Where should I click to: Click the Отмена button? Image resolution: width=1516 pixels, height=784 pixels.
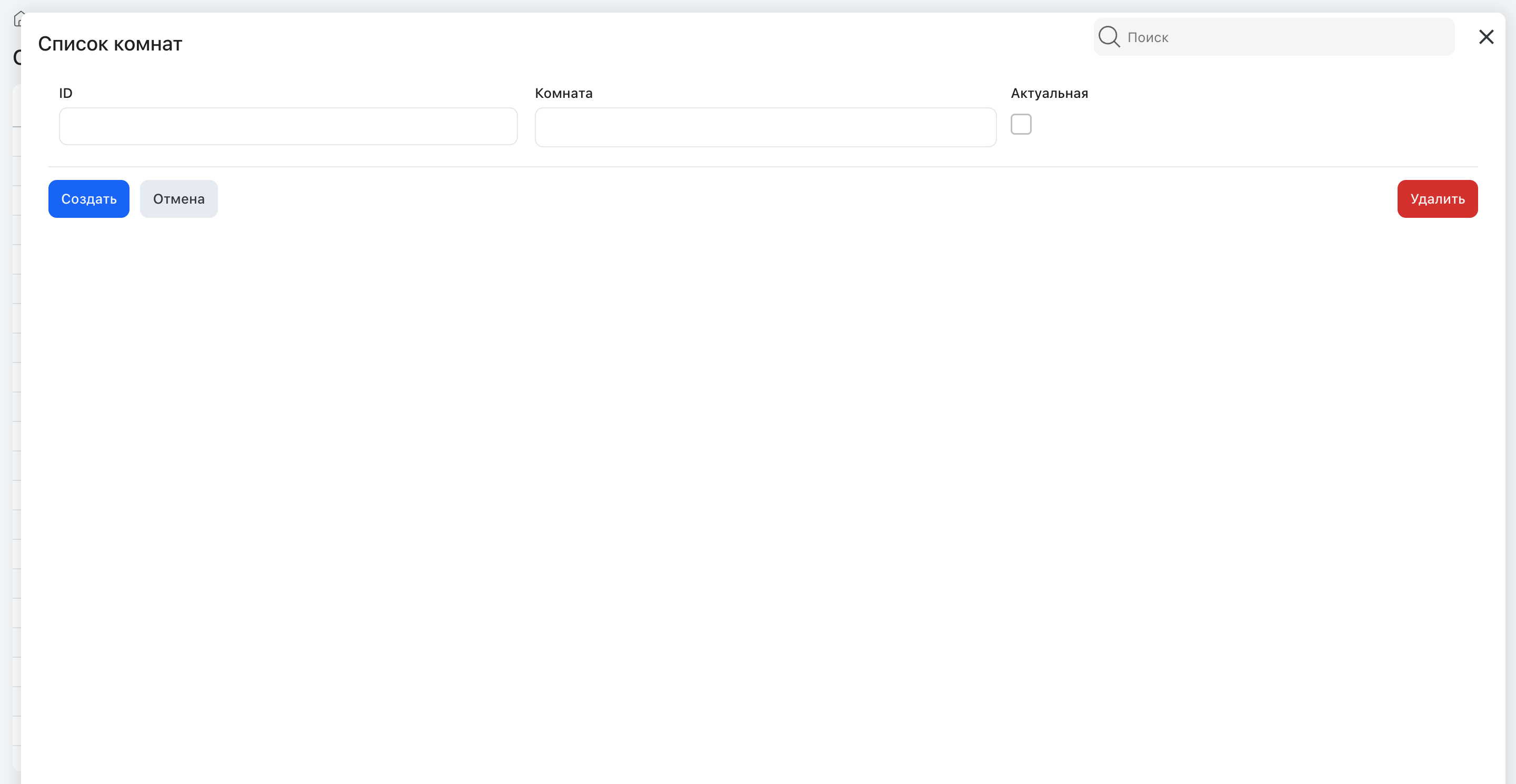click(x=179, y=199)
